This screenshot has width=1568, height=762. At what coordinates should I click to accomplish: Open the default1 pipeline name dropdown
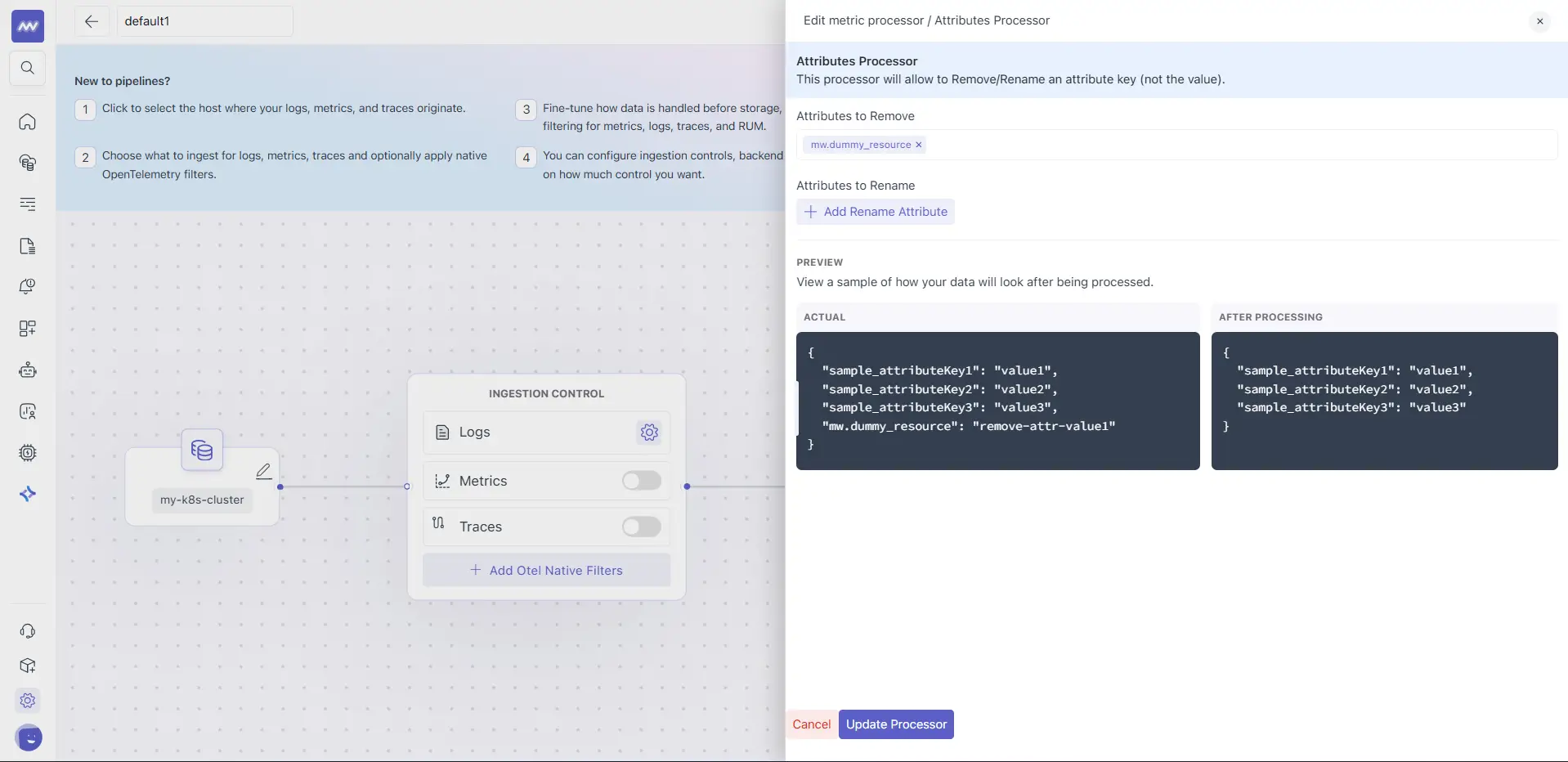click(204, 21)
